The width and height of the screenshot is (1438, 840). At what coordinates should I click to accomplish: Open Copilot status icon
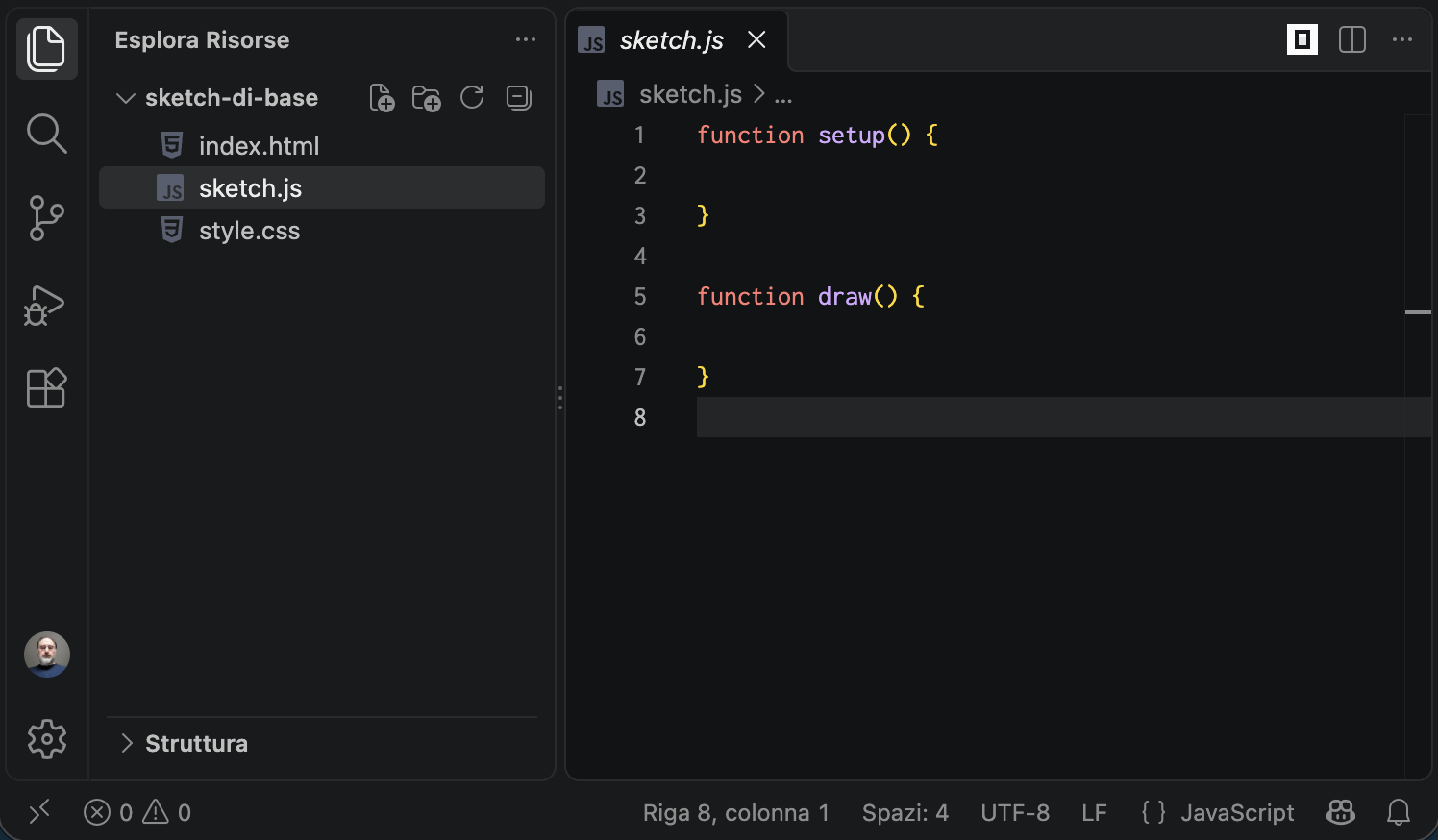pos(1341,812)
